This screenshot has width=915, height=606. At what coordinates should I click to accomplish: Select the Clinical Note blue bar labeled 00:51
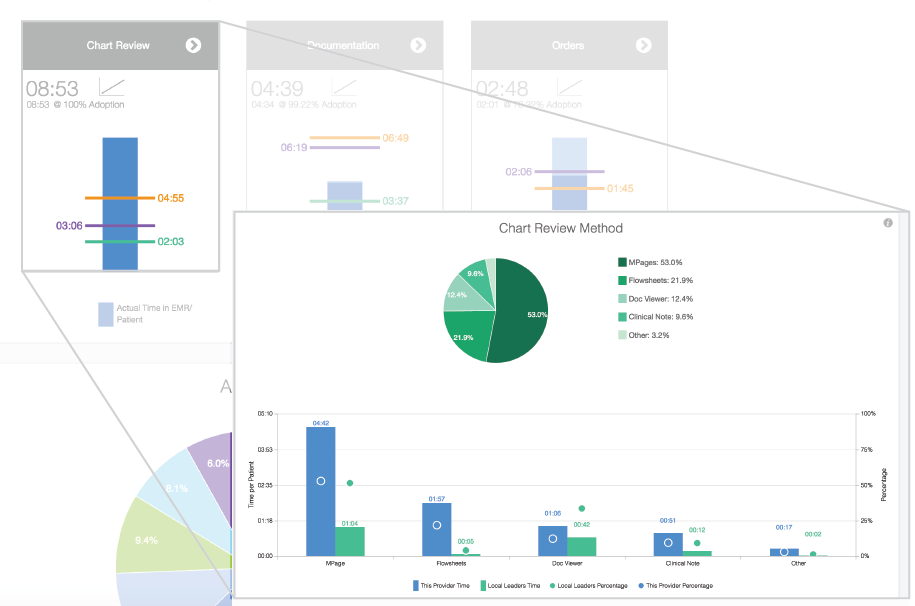(x=668, y=545)
